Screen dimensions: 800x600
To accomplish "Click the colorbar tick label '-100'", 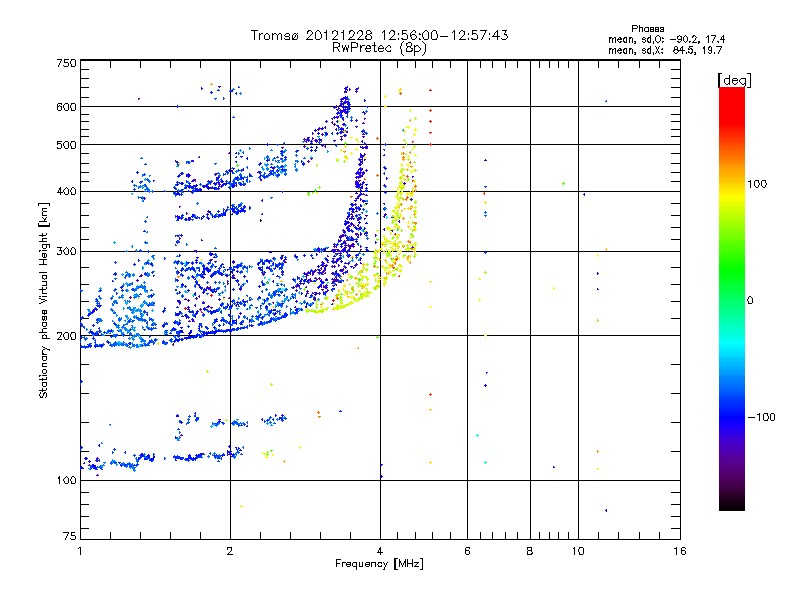I will click(761, 417).
